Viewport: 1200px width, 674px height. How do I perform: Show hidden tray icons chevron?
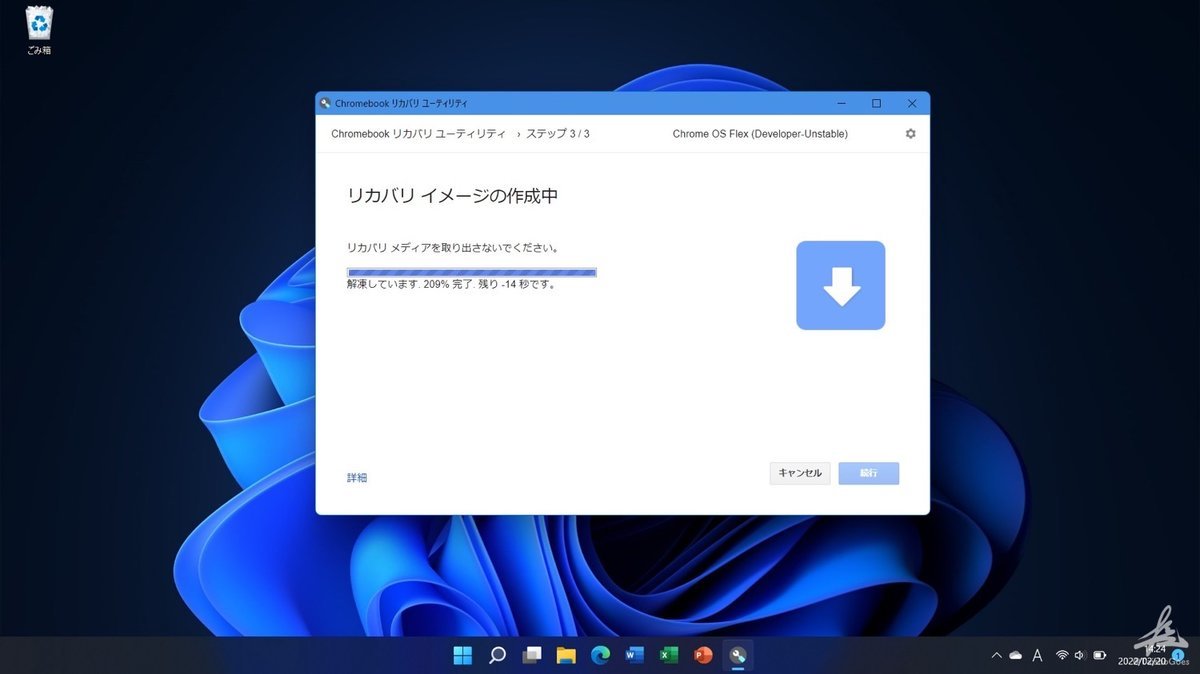[x=996, y=655]
